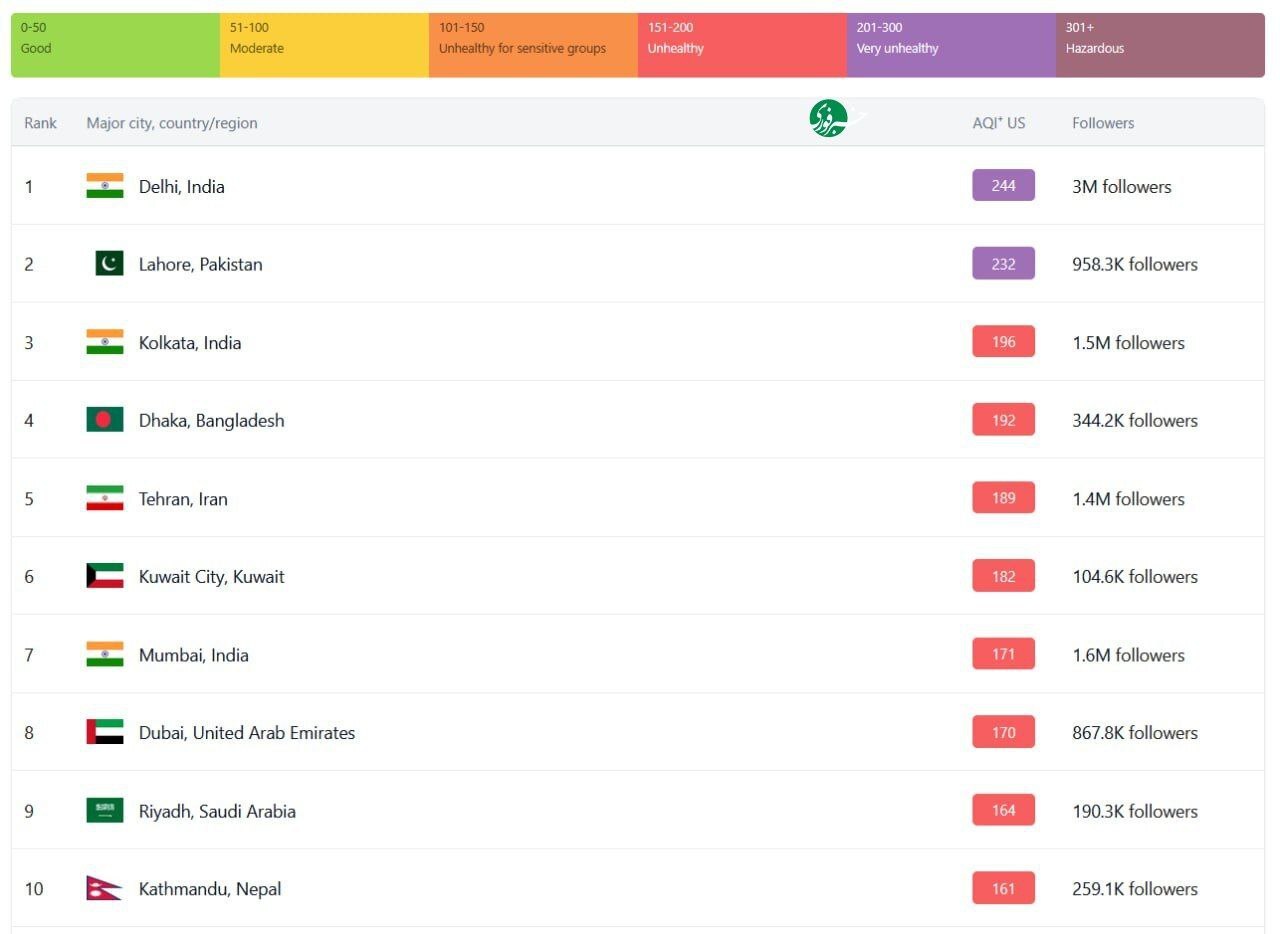Click the Very unhealthy purple legend block
The width and height of the screenshot is (1280, 934).
951,45
